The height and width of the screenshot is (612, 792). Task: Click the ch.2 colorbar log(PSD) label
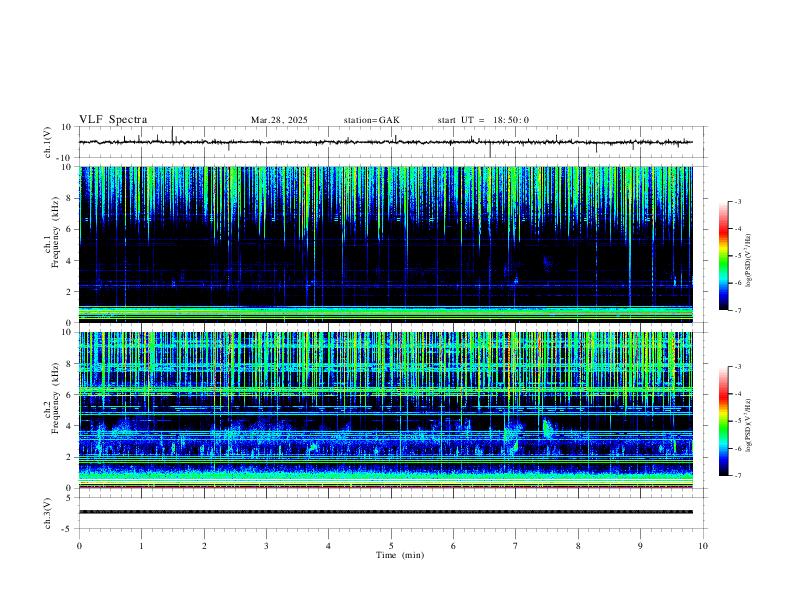(x=749, y=425)
